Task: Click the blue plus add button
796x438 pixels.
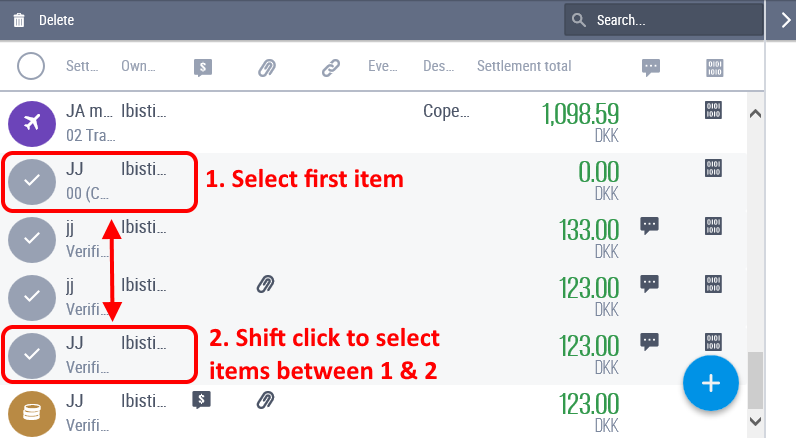Action: point(711,383)
